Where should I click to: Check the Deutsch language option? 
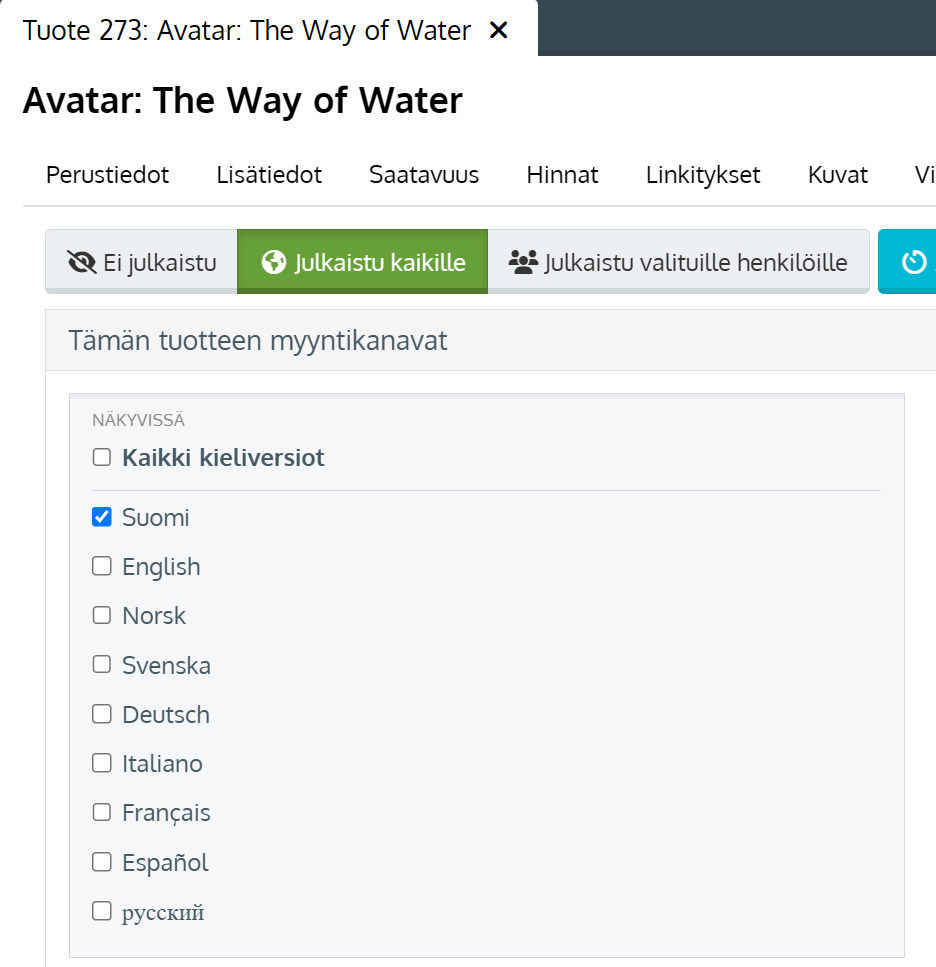pos(102,714)
